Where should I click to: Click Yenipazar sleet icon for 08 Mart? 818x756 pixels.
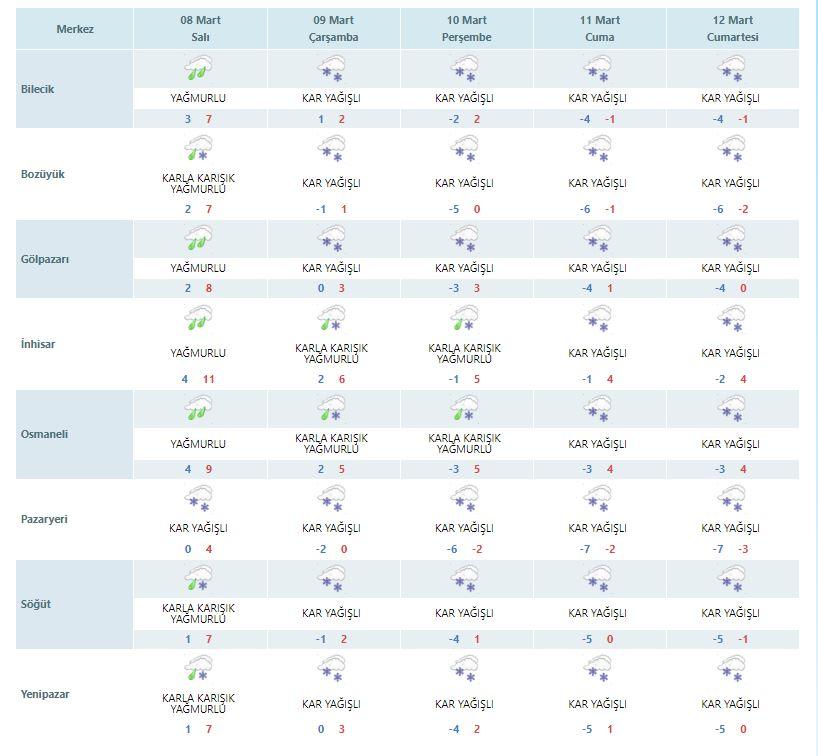coord(198,668)
